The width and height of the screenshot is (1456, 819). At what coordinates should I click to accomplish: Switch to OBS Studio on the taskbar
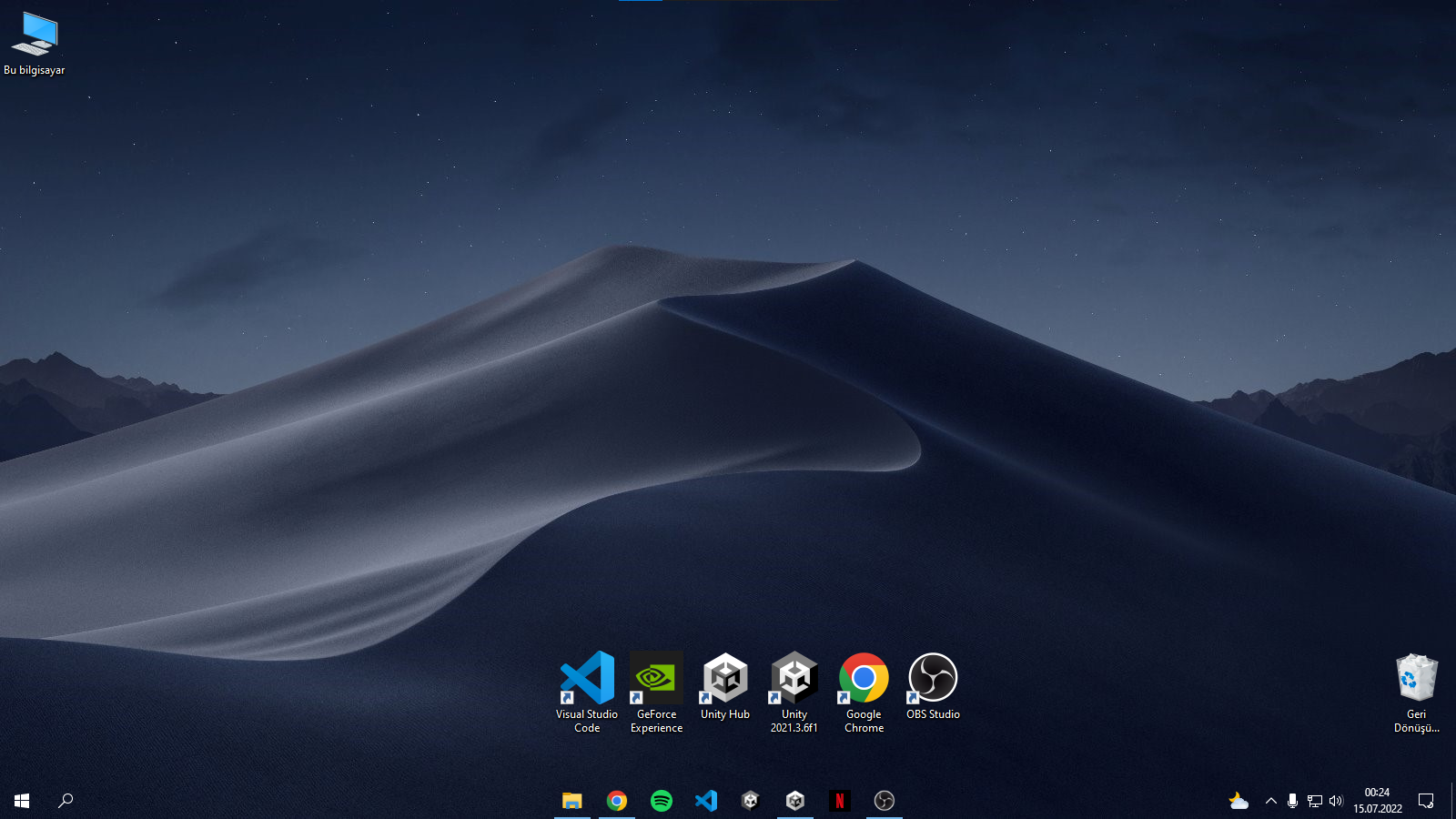[x=885, y=801]
